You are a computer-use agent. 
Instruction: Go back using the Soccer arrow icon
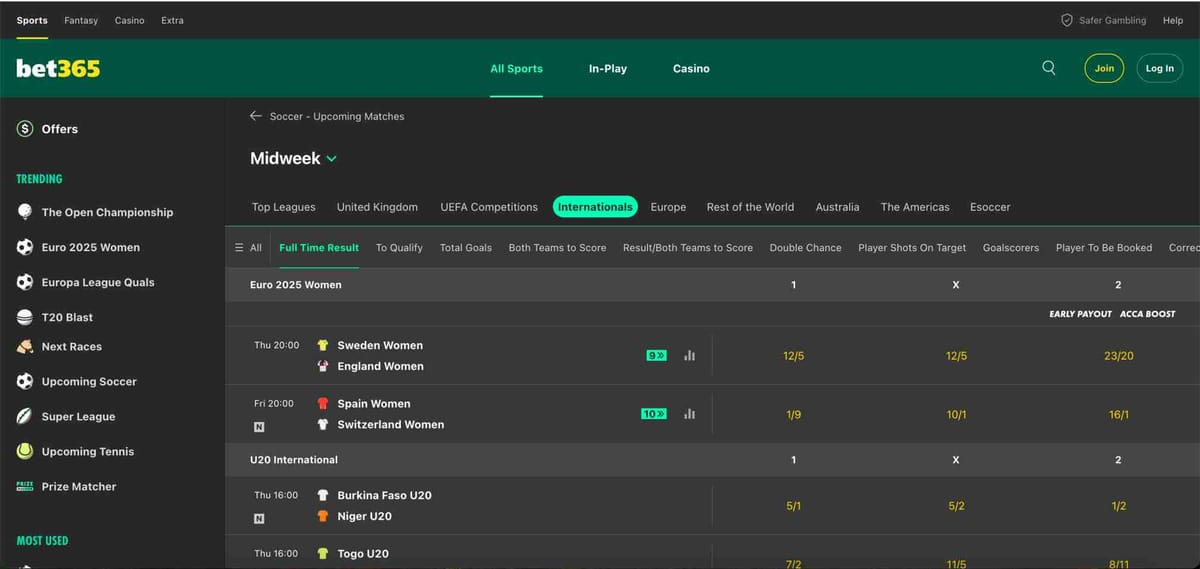[x=256, y=116]
